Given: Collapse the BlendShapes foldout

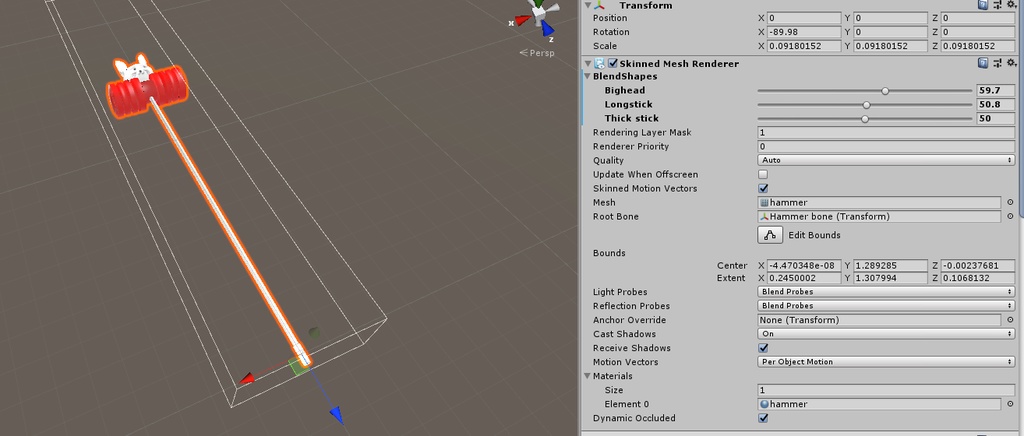Looking at the screenshot, I should coord(588,76).
